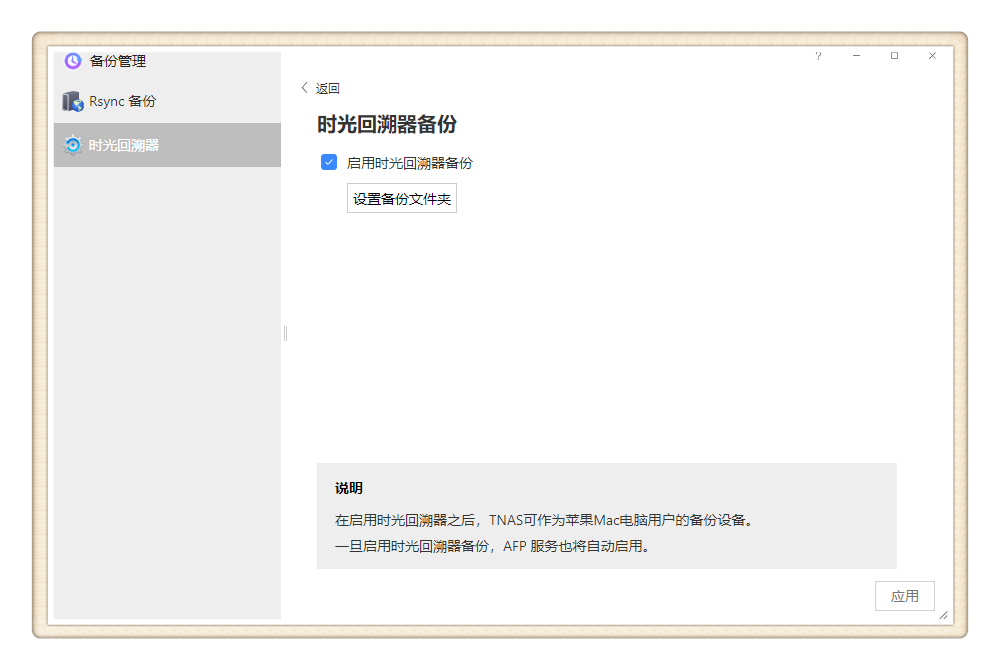
Task: Open help via question mark icon
Action: tap(818, 56)
